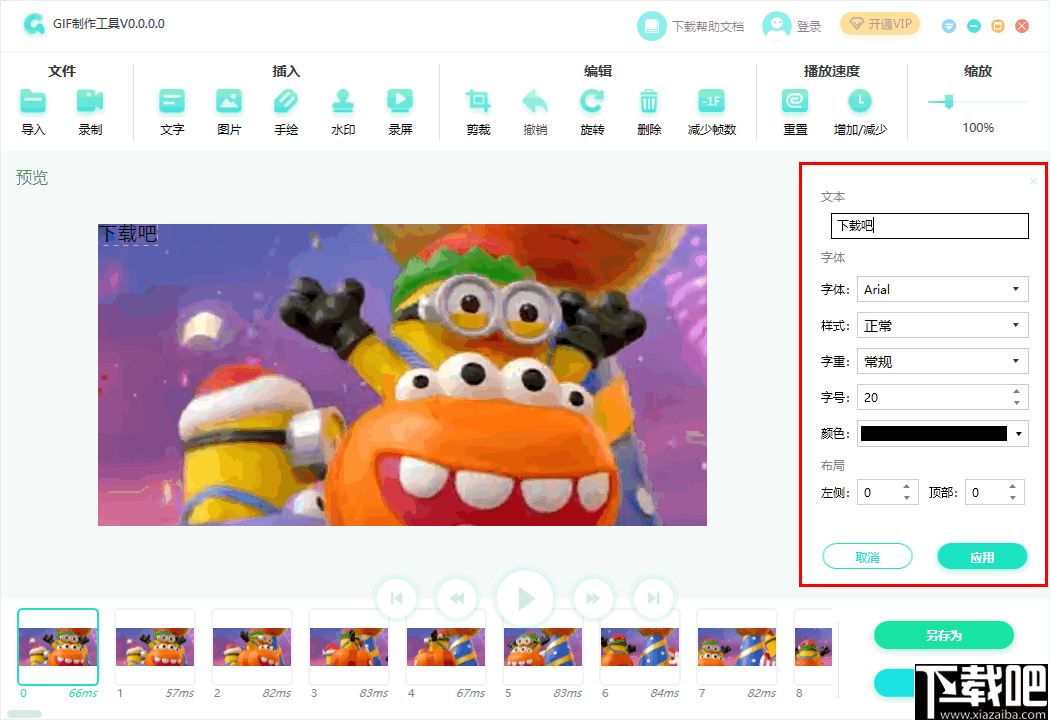Play the GIF preview
Image resolution: width=1050 pixels, height=720 pixels.
525,598
